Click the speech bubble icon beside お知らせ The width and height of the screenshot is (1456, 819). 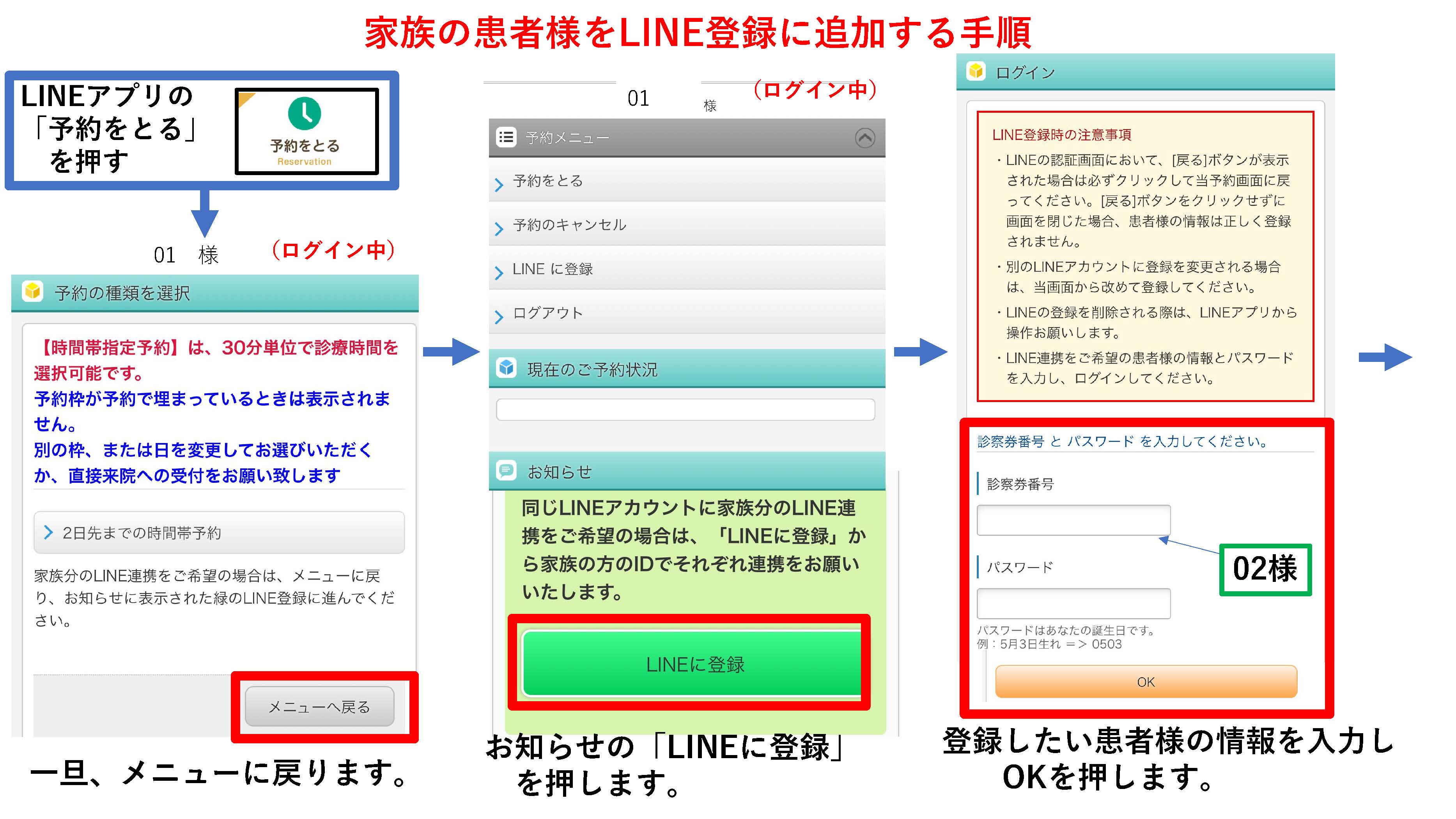click(507, 470)
